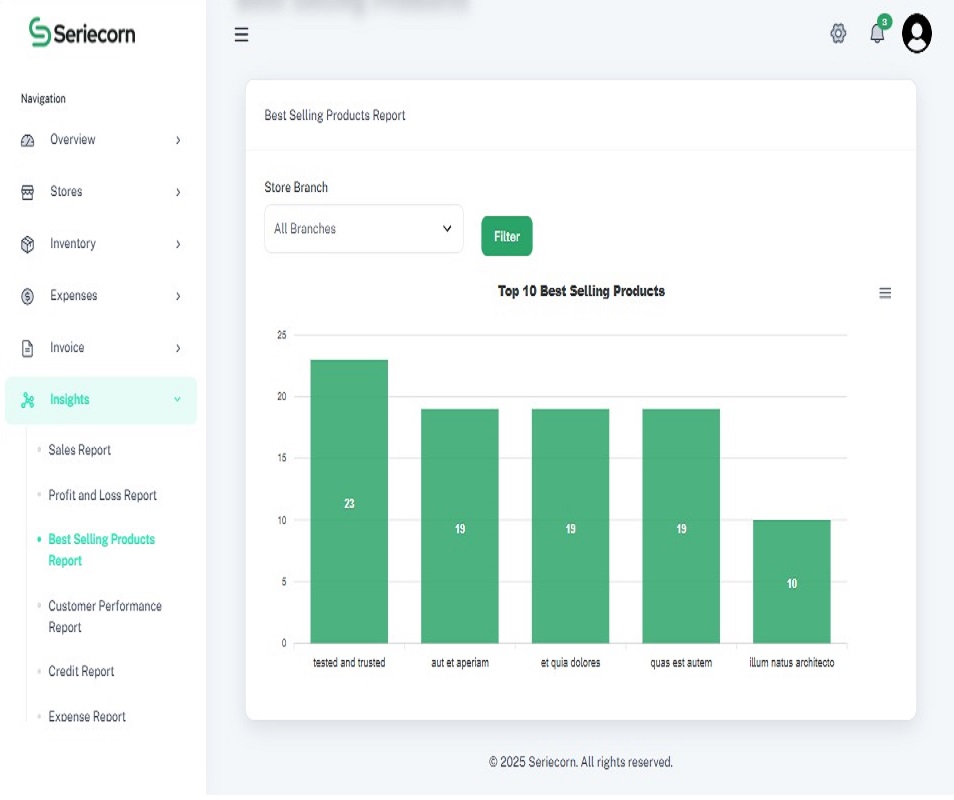This screenshot has width=954, height=800.
Task: Click the tested and trusted bar
Action: [x=349, y=501]
